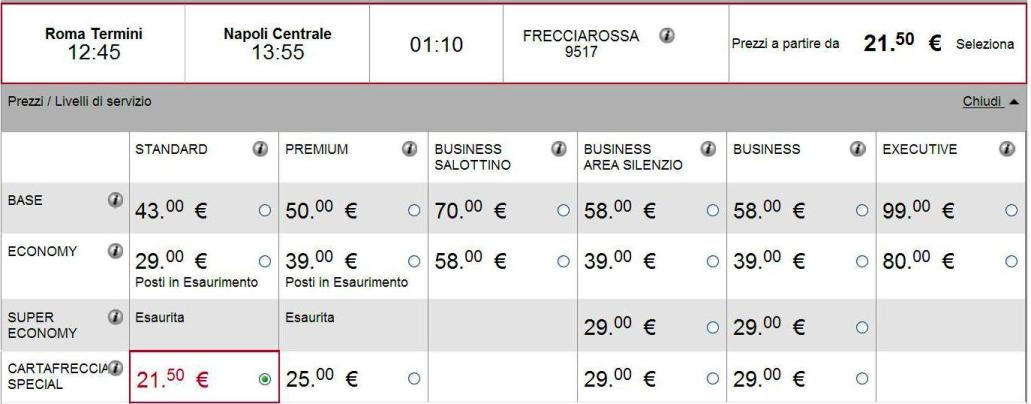Open info icon for BASE fare row
The image size is (1031, 404).
pos(116,200)
